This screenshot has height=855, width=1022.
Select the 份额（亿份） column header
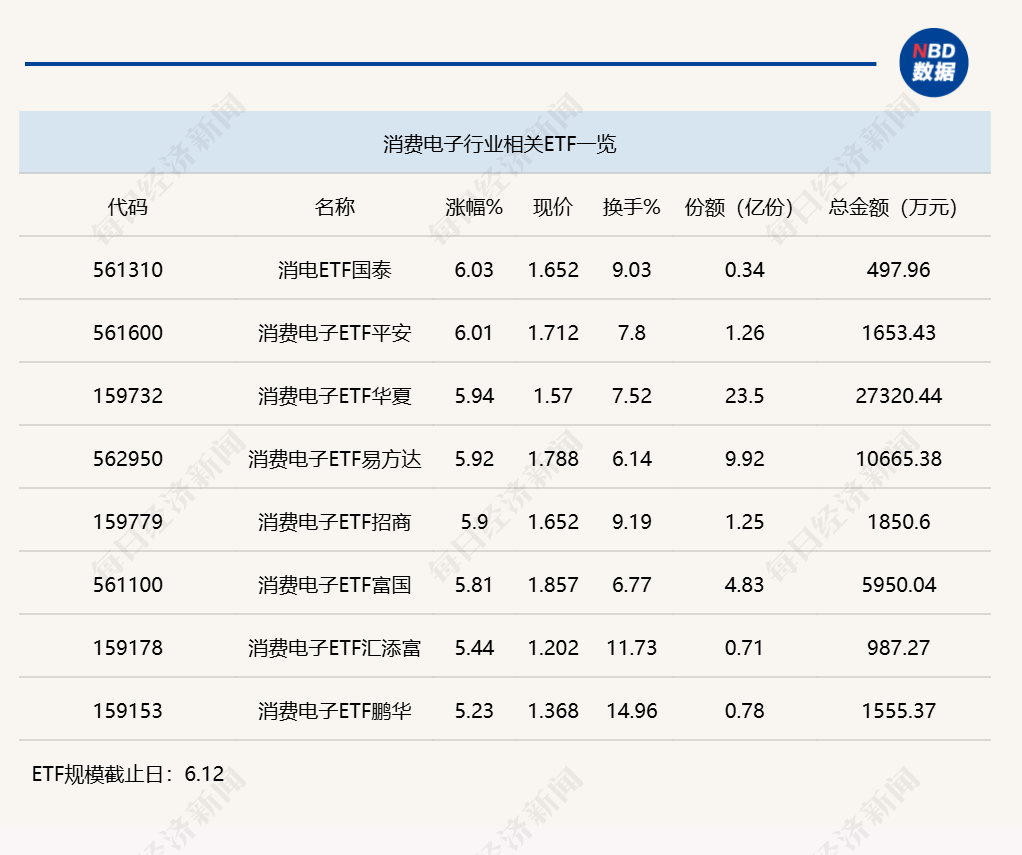coord(738,207)
